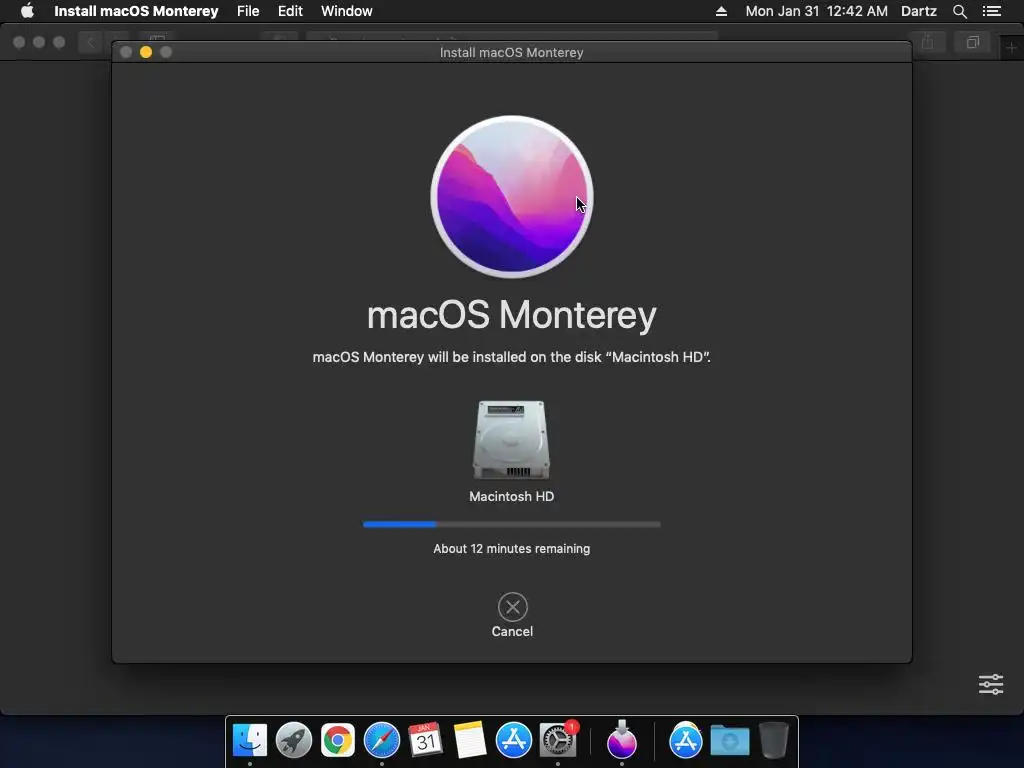Image resolution: width=1024 pixels, height=768 pixels.
Task: Click the installation progress bar
Action: coord(511,524)
